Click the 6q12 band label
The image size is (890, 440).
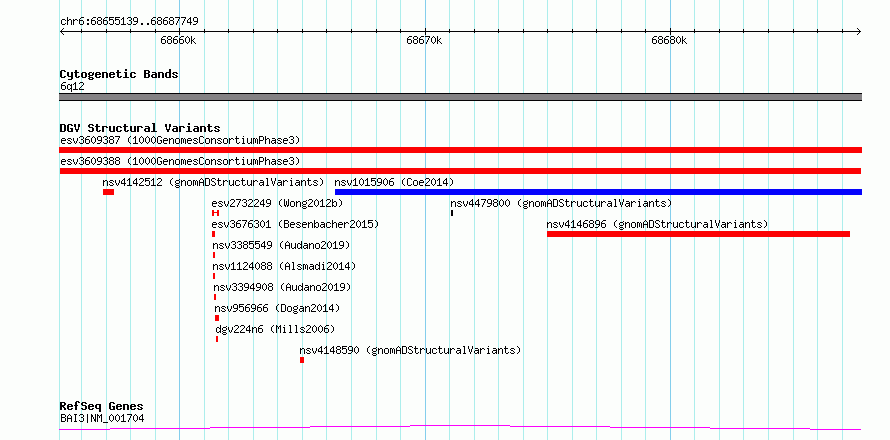[x=72, y=86]
